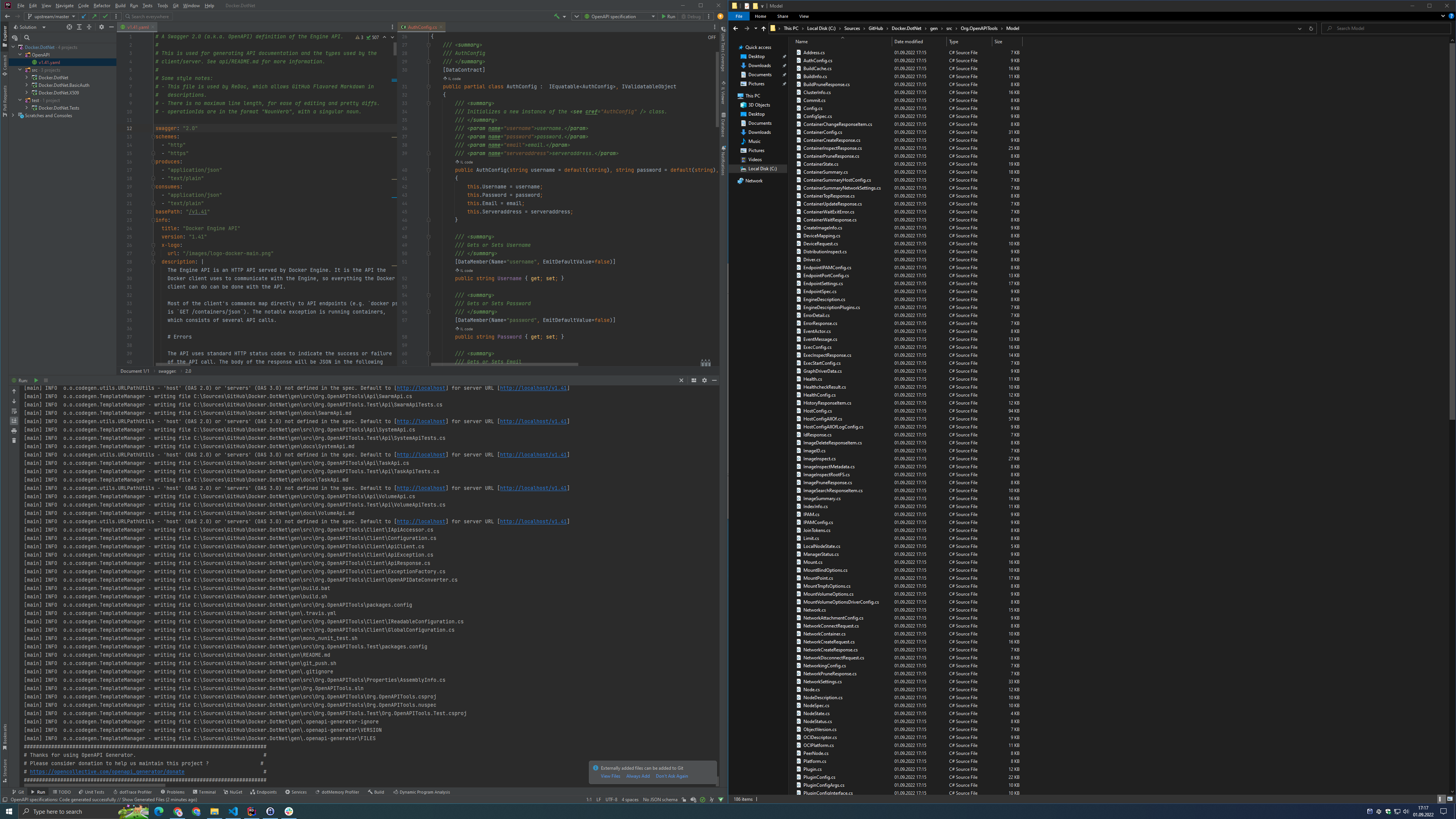1456x819 pixels.
Task: Collapse all nodes in Solution Explorer
Action: click(89, 27)
